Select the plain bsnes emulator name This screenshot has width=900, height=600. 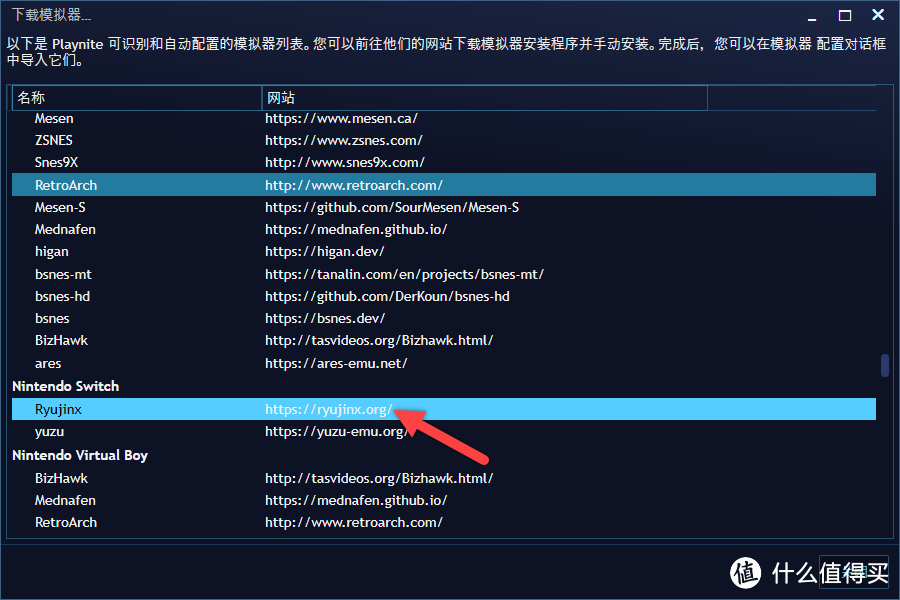pyautogui.click(x=52, y=318)
